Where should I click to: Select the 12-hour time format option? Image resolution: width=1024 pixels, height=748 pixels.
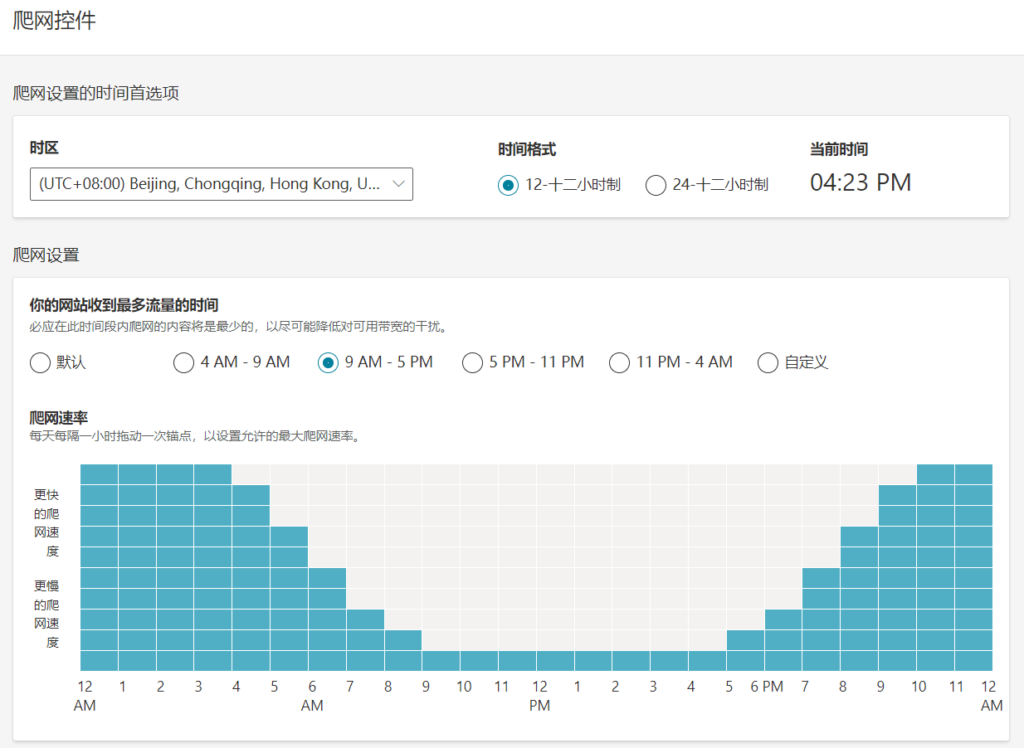point(508,185)
